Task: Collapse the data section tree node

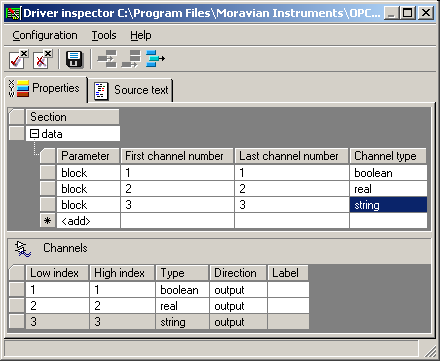Action: [34, 134]
